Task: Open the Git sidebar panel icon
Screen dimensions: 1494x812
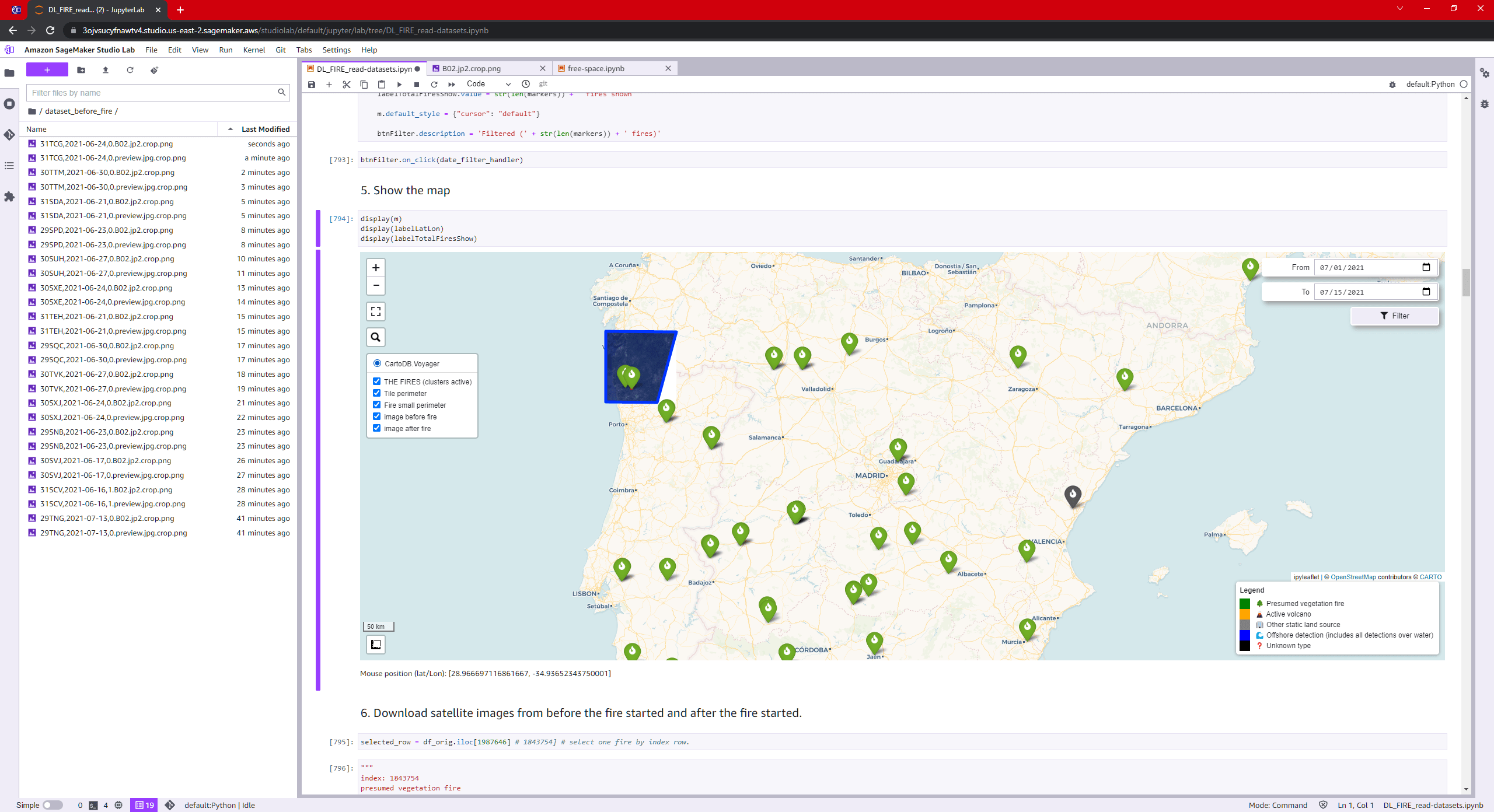Action: (9, 135)
